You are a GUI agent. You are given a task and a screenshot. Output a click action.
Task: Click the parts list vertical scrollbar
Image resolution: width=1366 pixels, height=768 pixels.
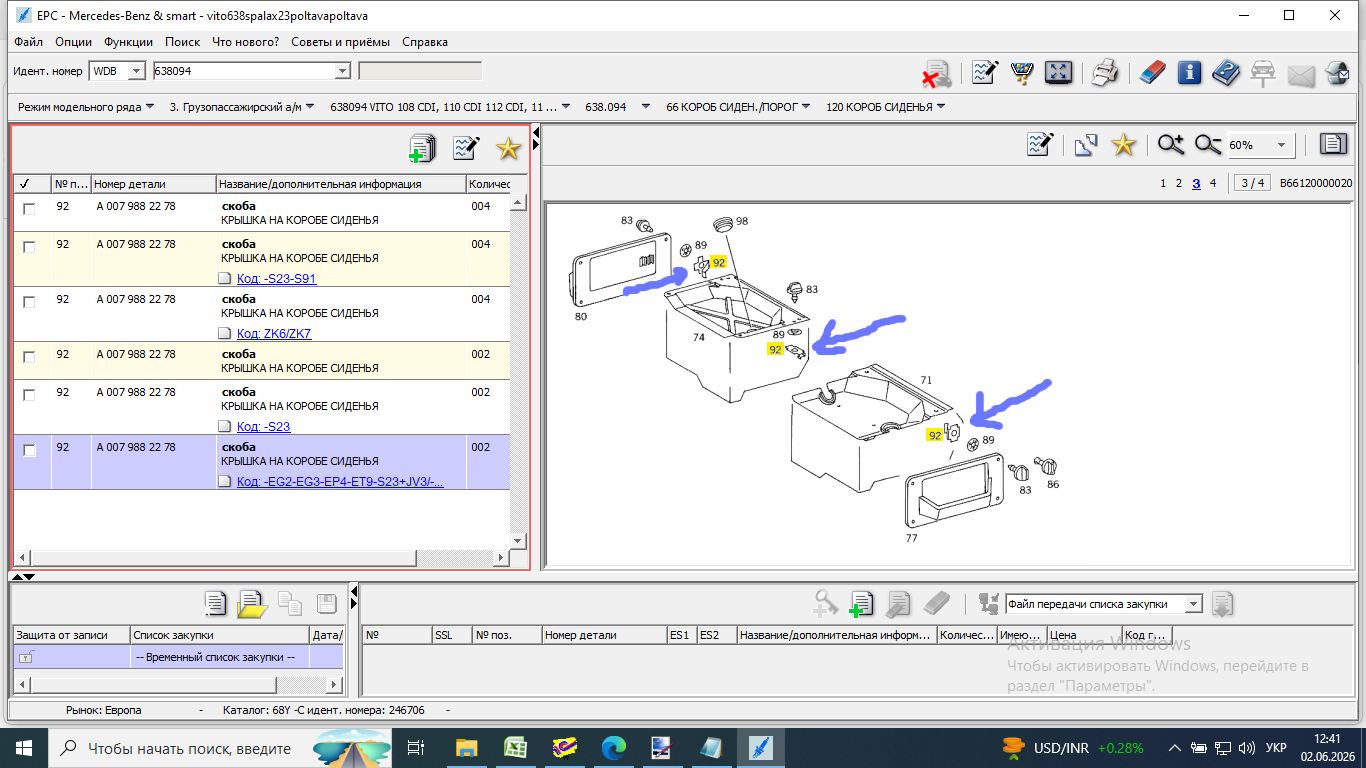518,372
